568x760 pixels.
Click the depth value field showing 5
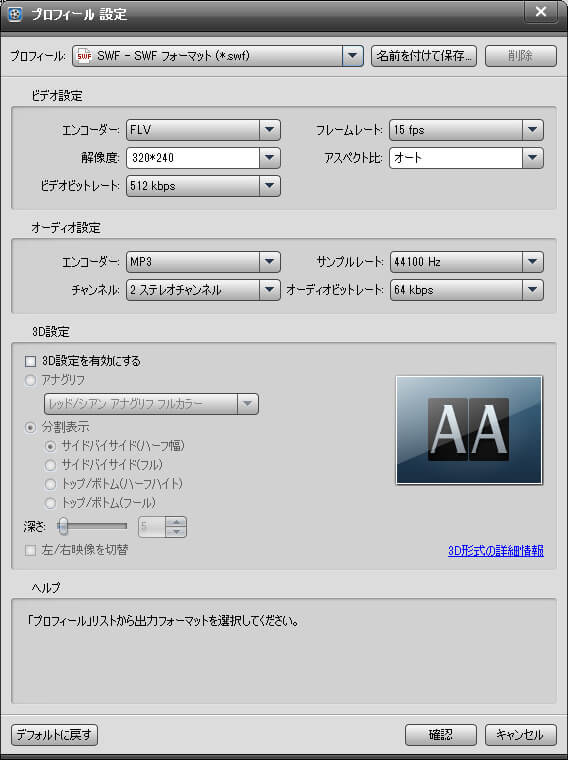point(152,527)
